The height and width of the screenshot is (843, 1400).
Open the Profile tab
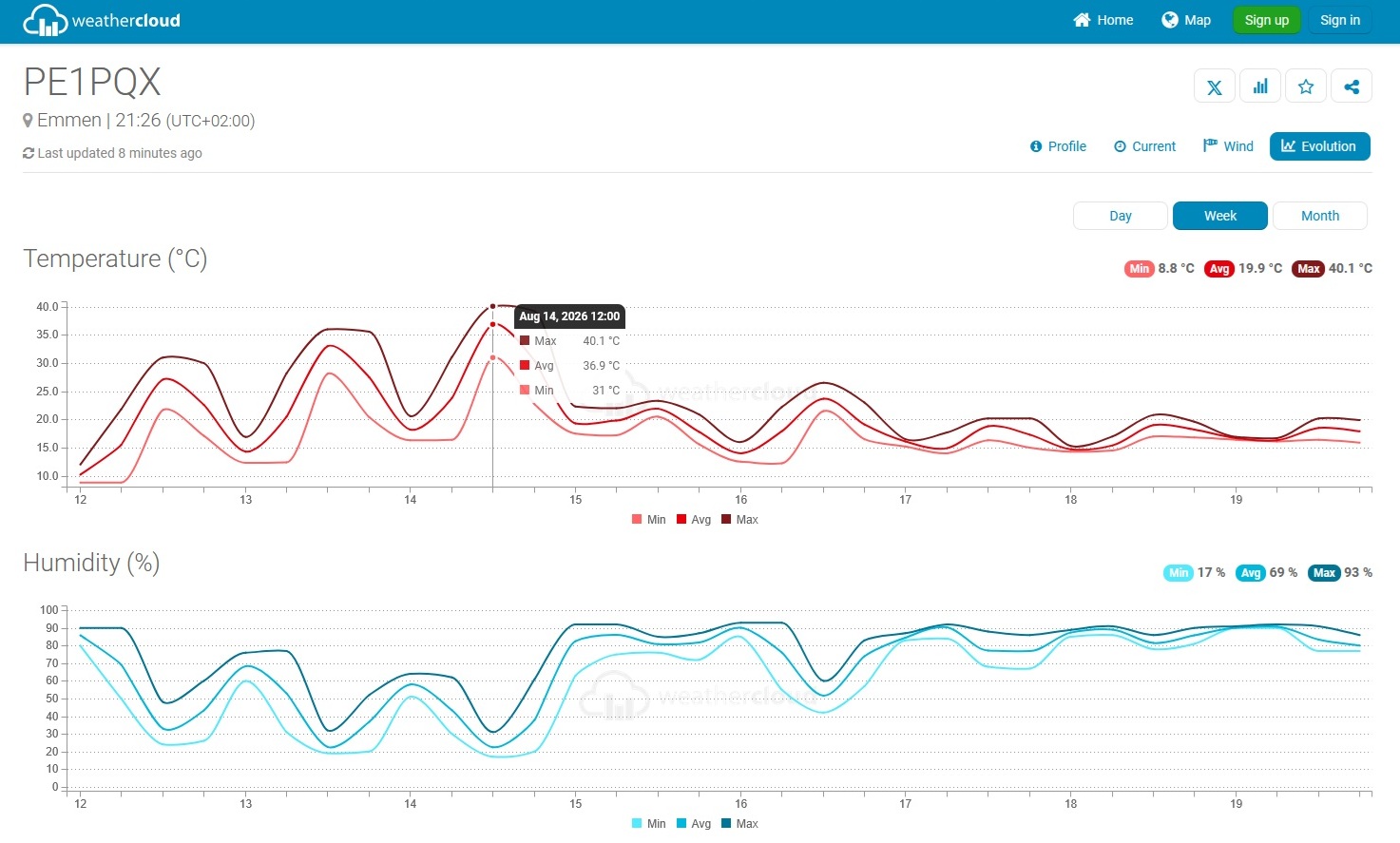[x=1058, y=146]
